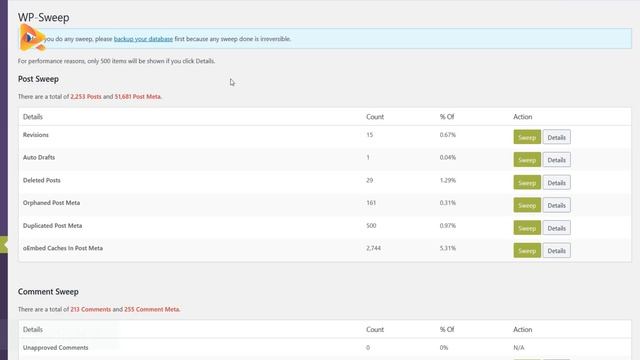Open Details for Orphaned Post Meta
640x360 pixels.
(x=556, y=205)
